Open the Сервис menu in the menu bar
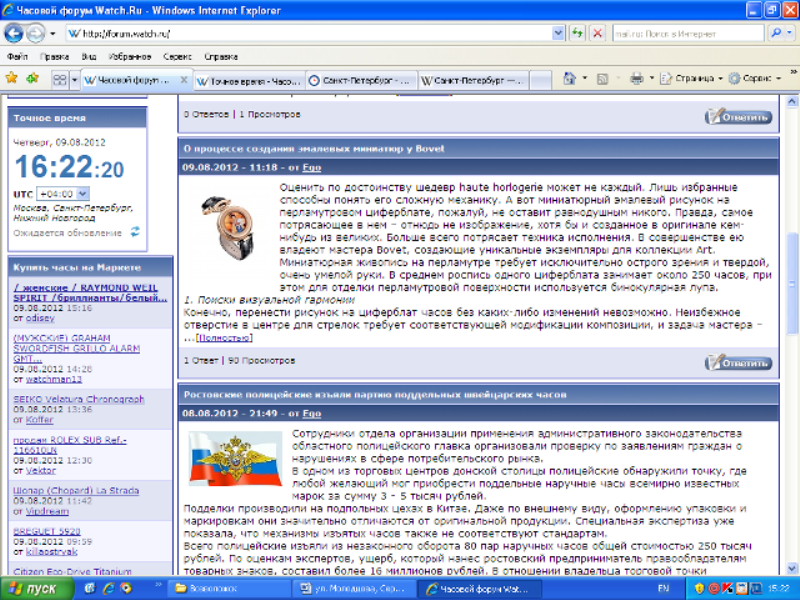 point(177,56)
